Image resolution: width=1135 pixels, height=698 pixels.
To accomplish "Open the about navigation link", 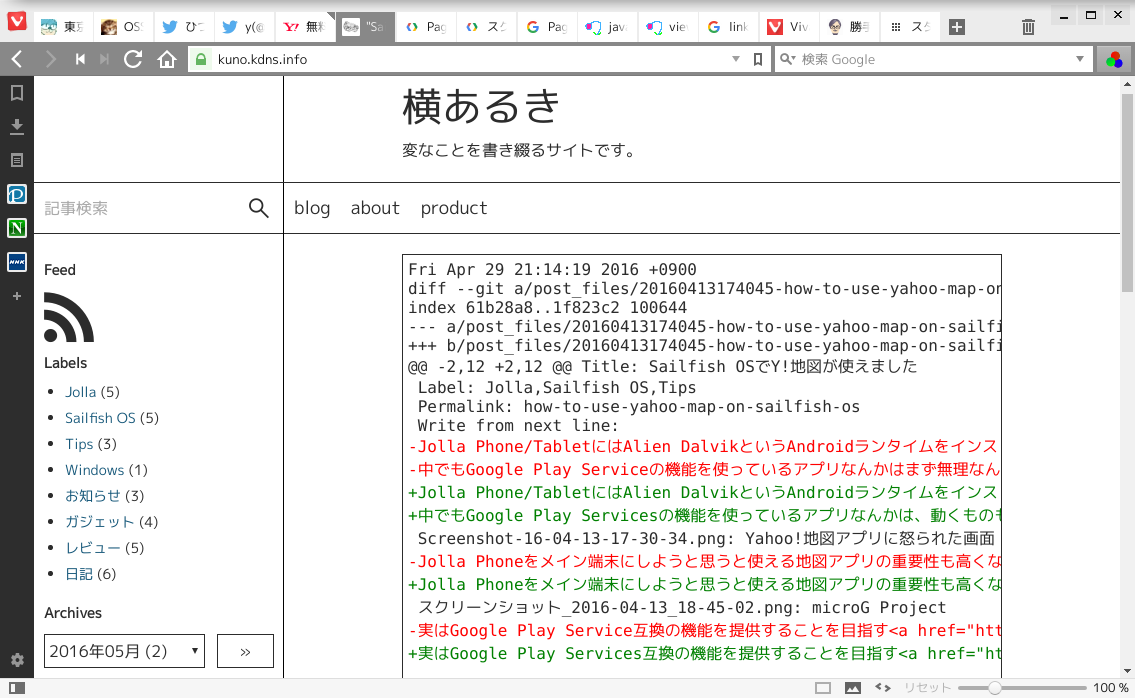I will (375, 209).
